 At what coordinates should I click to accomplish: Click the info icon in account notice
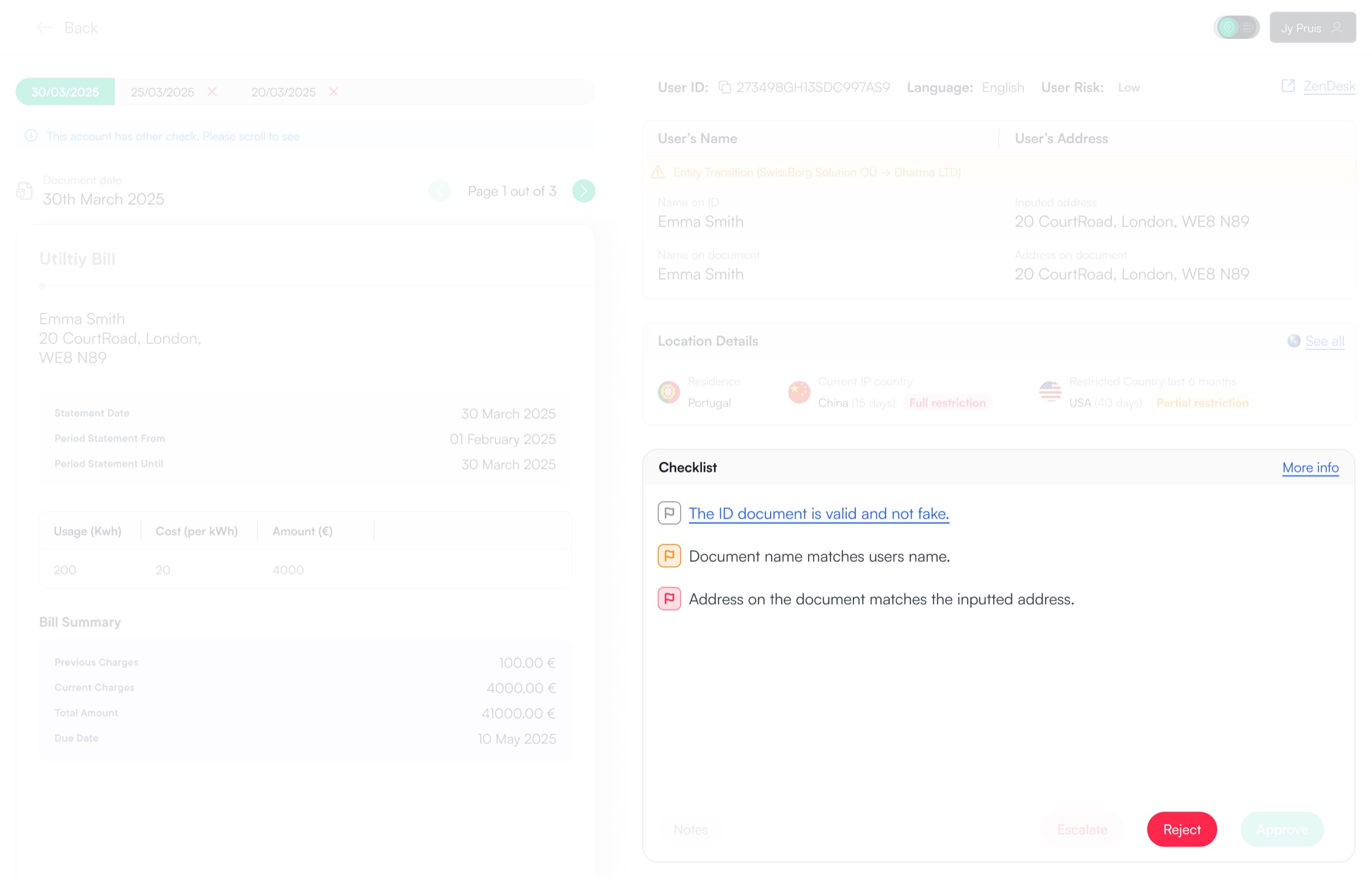click(x=31, y=136)
